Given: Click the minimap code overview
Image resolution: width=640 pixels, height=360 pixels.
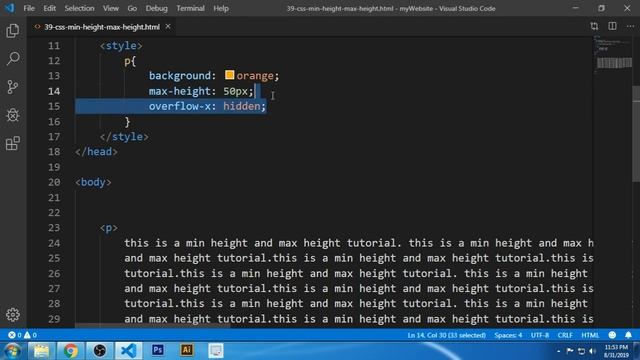Looking at the screenshot, I should (x=612, y=55).
